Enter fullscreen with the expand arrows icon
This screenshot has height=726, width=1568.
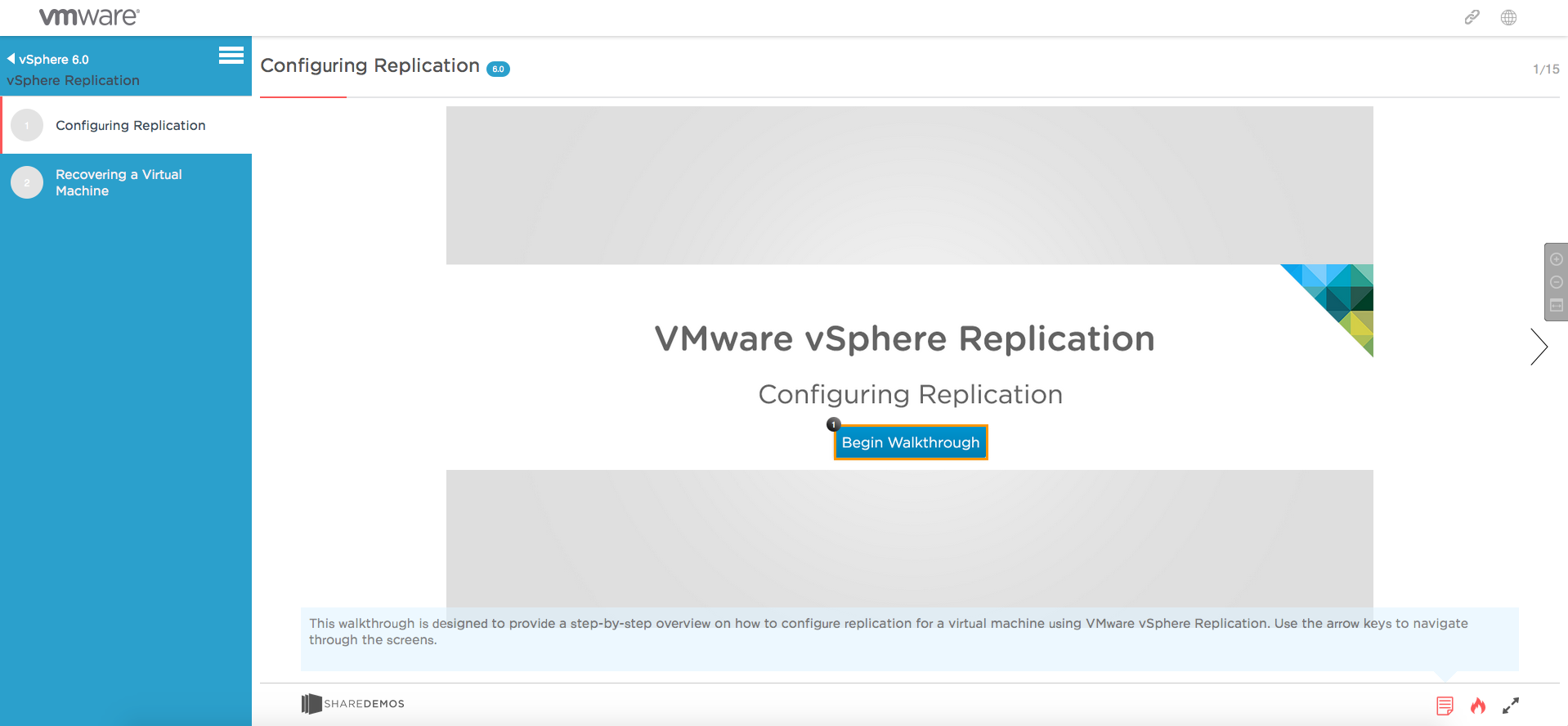[x=1511, y=706]
